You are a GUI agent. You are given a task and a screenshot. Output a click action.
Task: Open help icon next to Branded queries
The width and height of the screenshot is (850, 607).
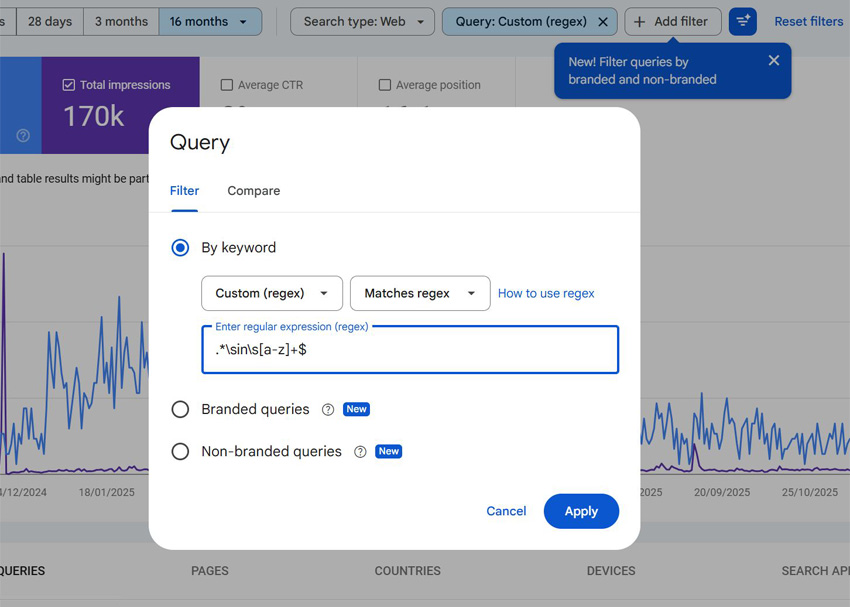click(327, 410)
